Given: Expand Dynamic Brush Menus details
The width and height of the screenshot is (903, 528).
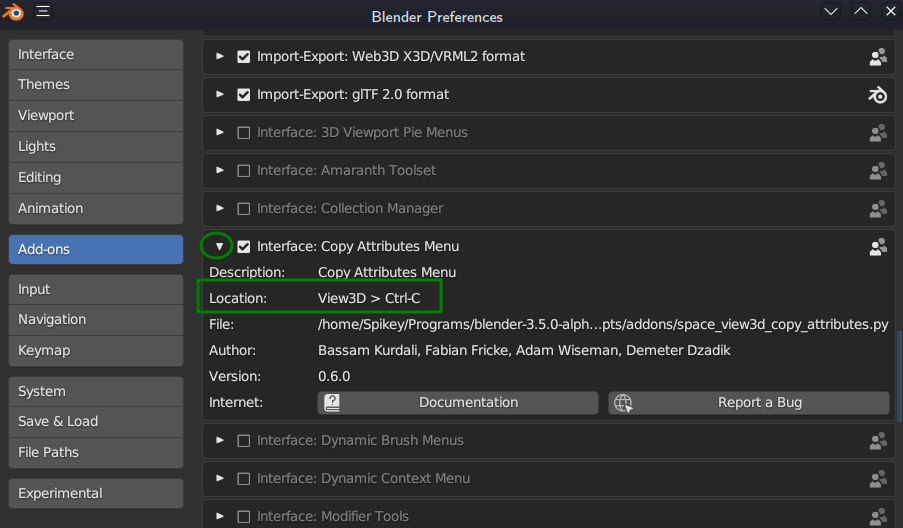Looking at the screenshot, I should (x=219, y=440).
